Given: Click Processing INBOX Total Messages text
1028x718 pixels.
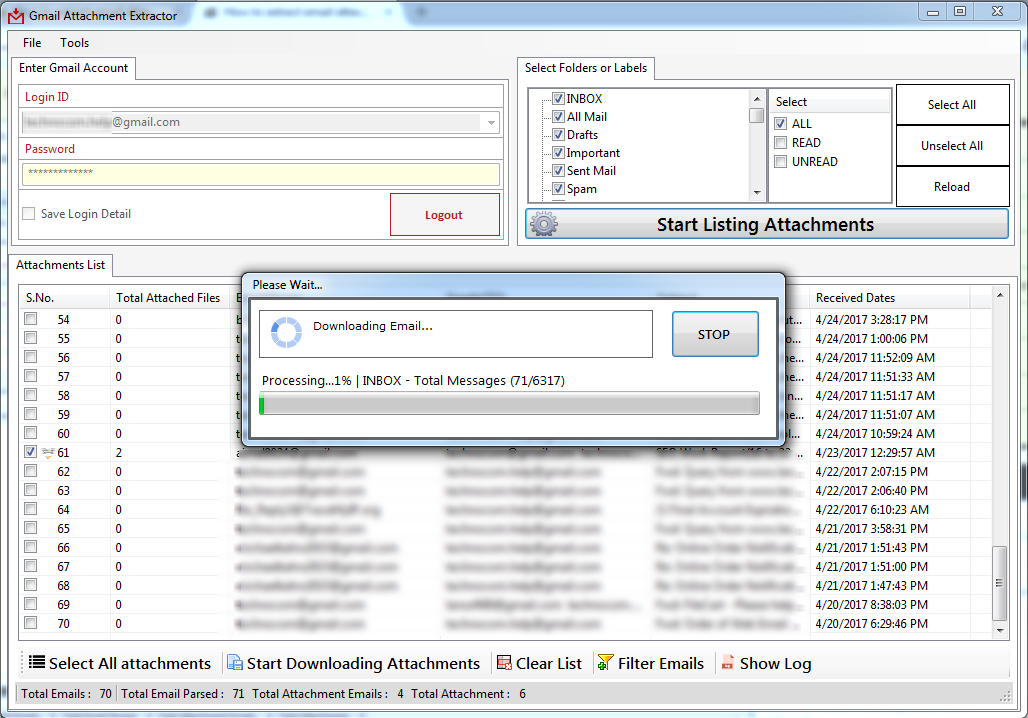Looking at the screenshot, I should 413,380.
